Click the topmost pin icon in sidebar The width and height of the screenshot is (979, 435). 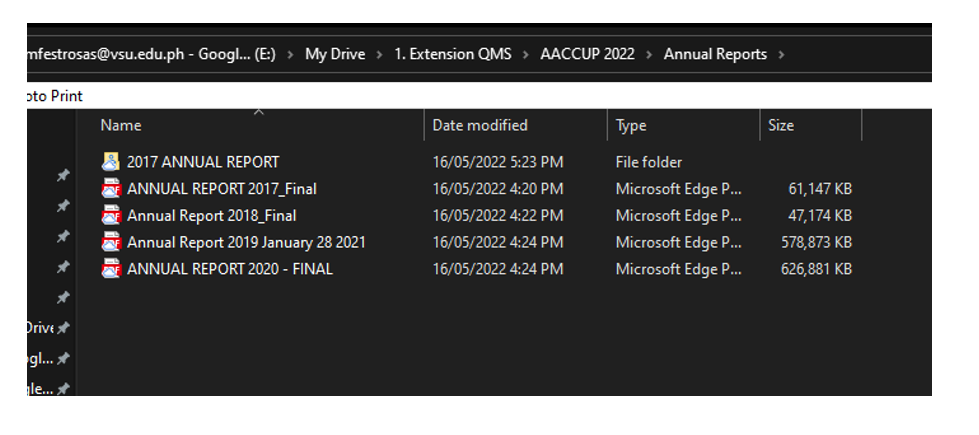pos(62,176)
